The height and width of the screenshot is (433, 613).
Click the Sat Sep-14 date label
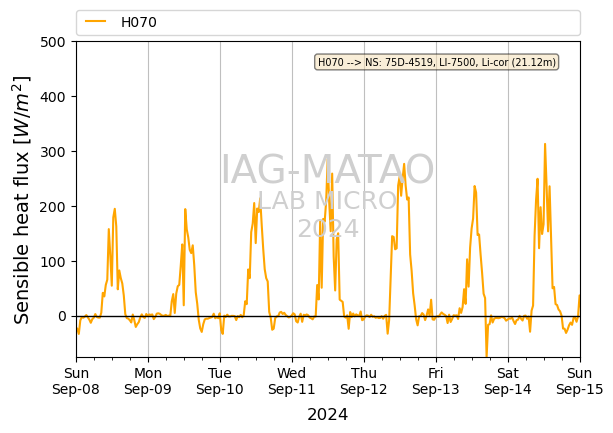(507, 381)
